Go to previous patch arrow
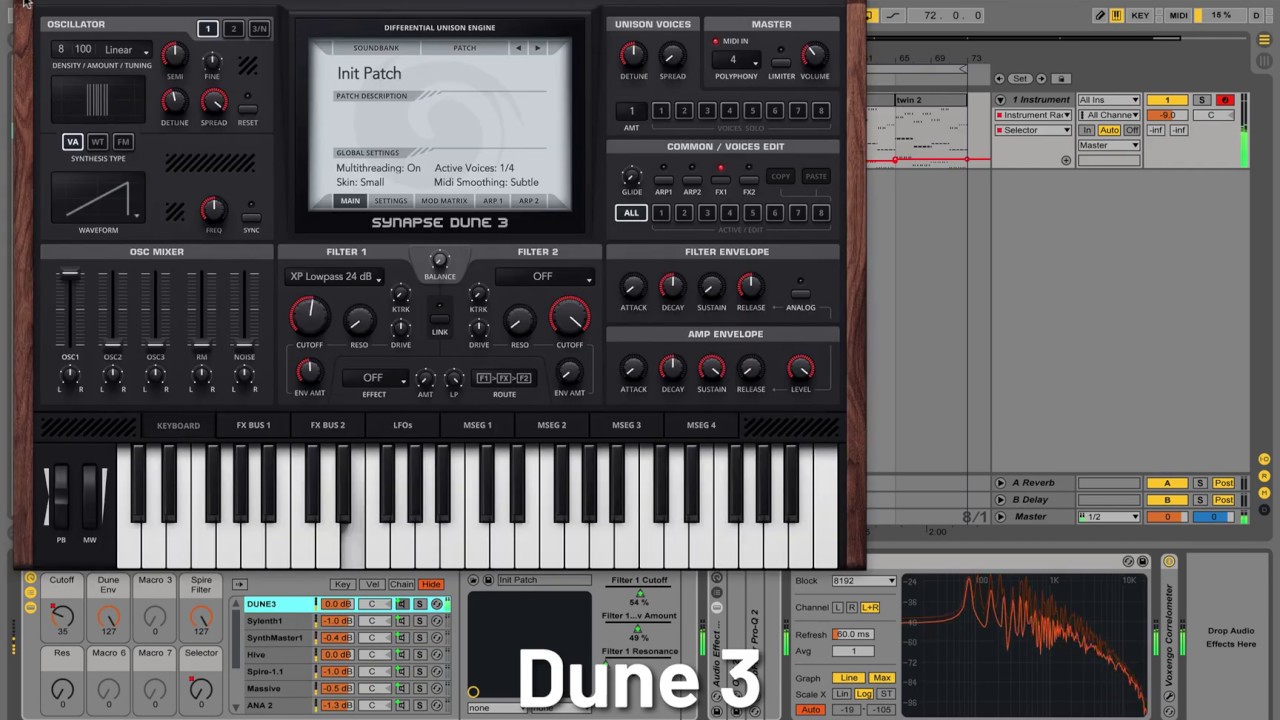The image size is (1280, 720). point(518,48)
